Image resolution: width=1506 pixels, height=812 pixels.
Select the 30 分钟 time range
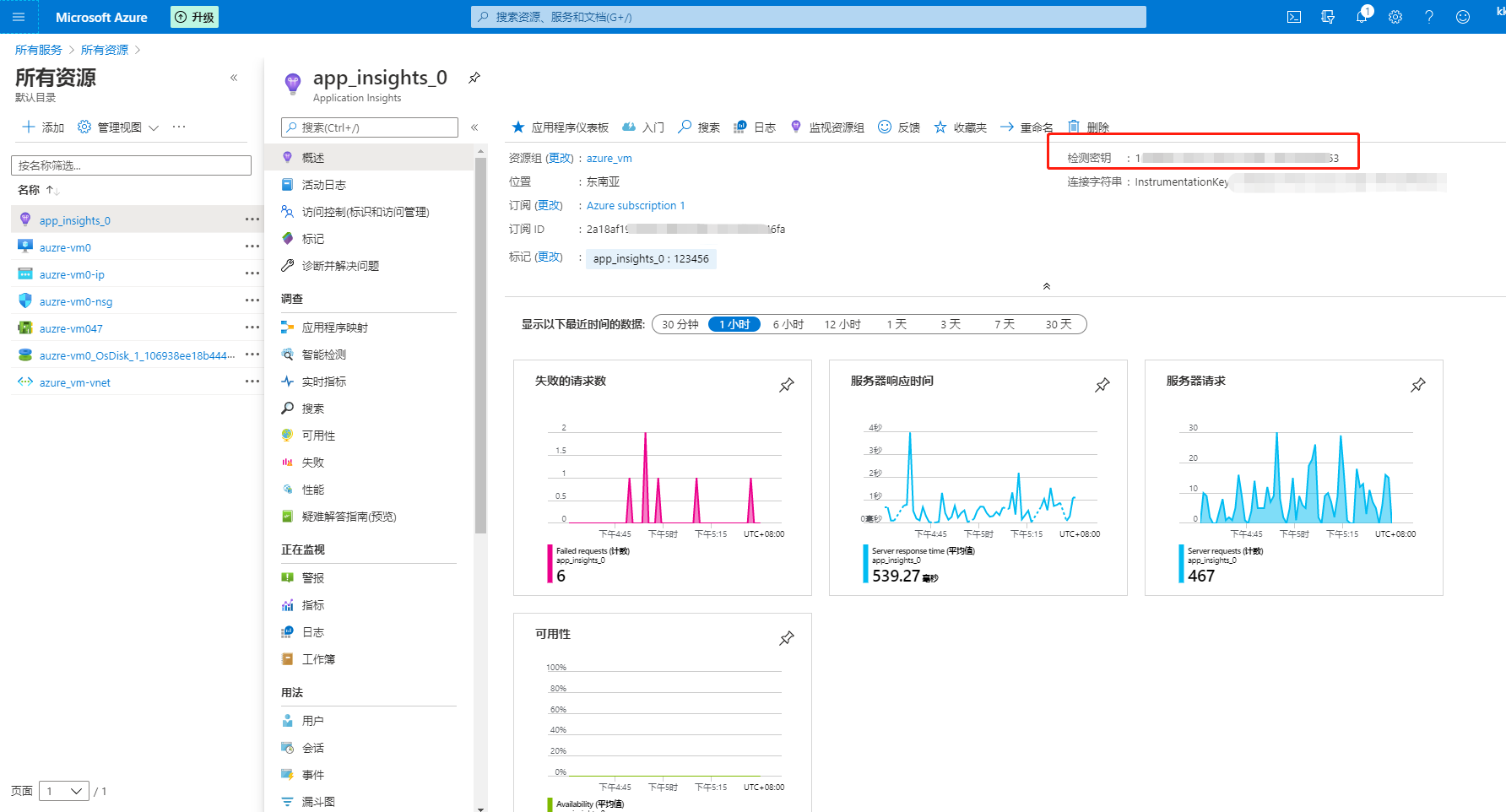(x=680, y=324)
